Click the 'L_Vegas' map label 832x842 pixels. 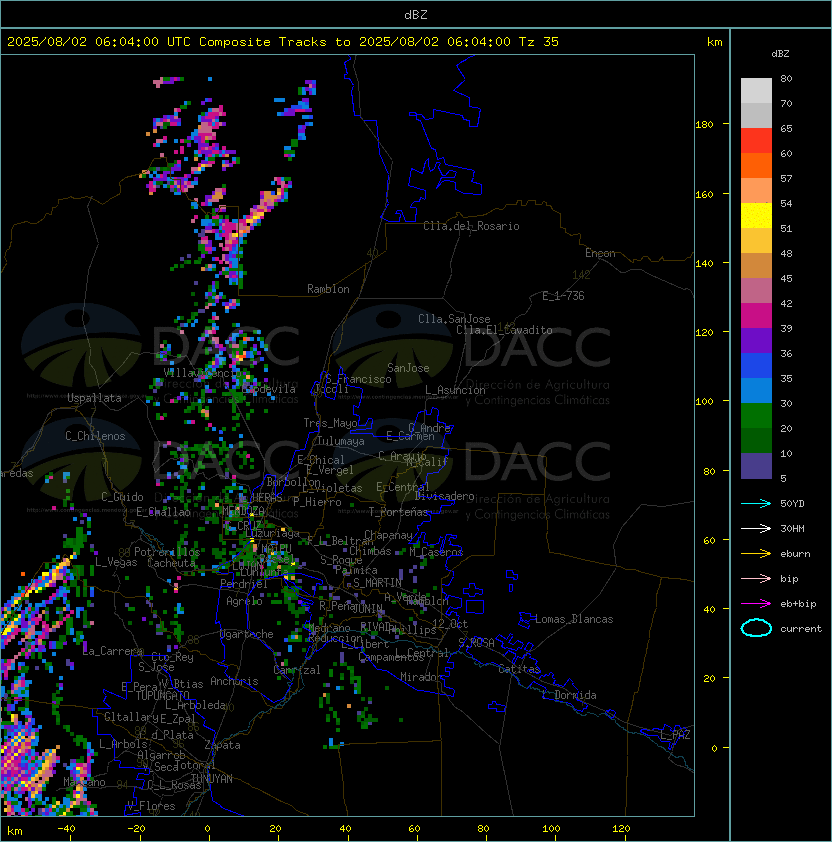coord(116,562)
